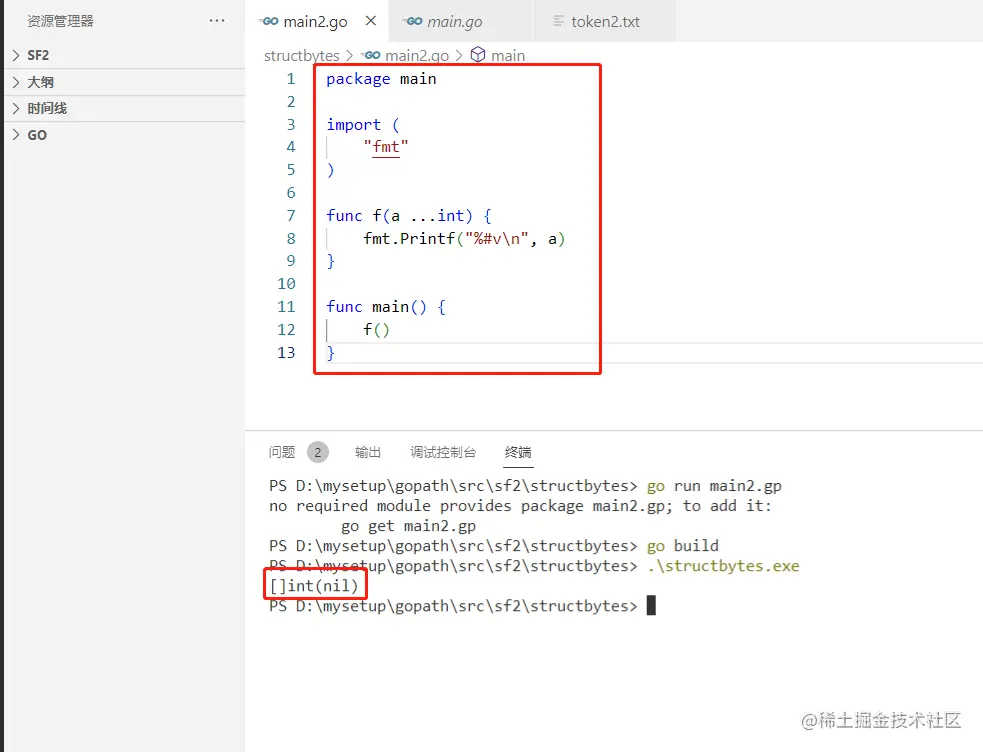Click the 'go run main2.gp' terminal command
Image resolution: width=983 pixels, height=752 pixels.
click(714, 486)
